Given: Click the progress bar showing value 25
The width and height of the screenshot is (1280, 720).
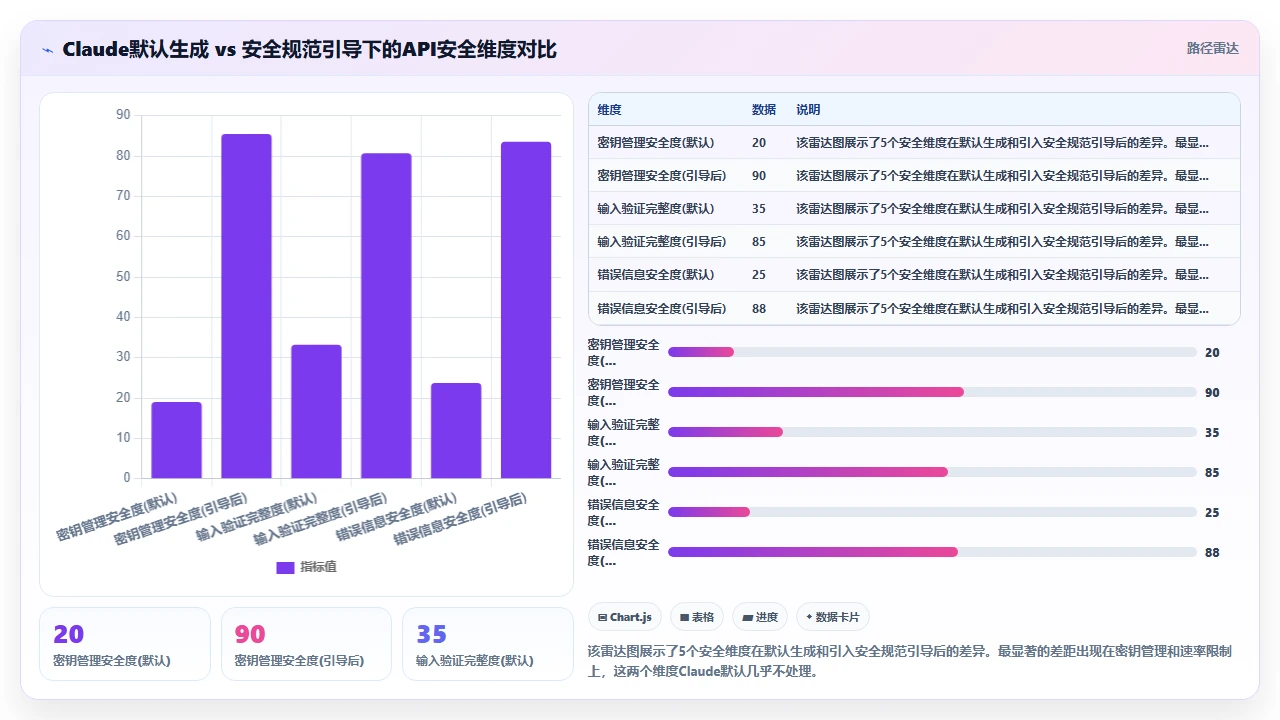Looking at the screenshot, I should (x=932, y=512).
